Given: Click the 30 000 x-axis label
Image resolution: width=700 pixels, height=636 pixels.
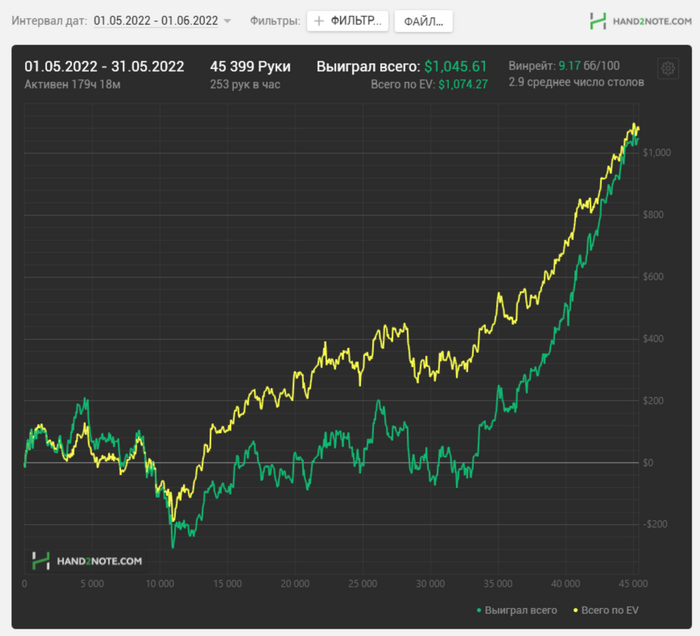Looking at the screenshot, I should tap(430, 583).
